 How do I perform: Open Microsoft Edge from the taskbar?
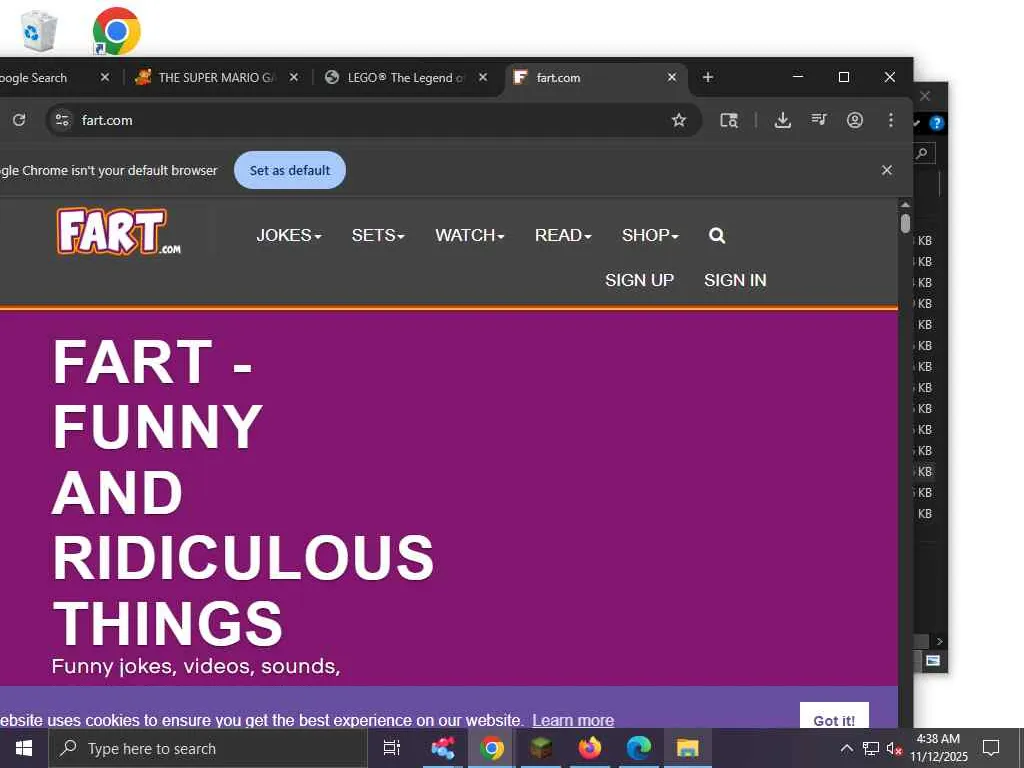pos(639,748)
